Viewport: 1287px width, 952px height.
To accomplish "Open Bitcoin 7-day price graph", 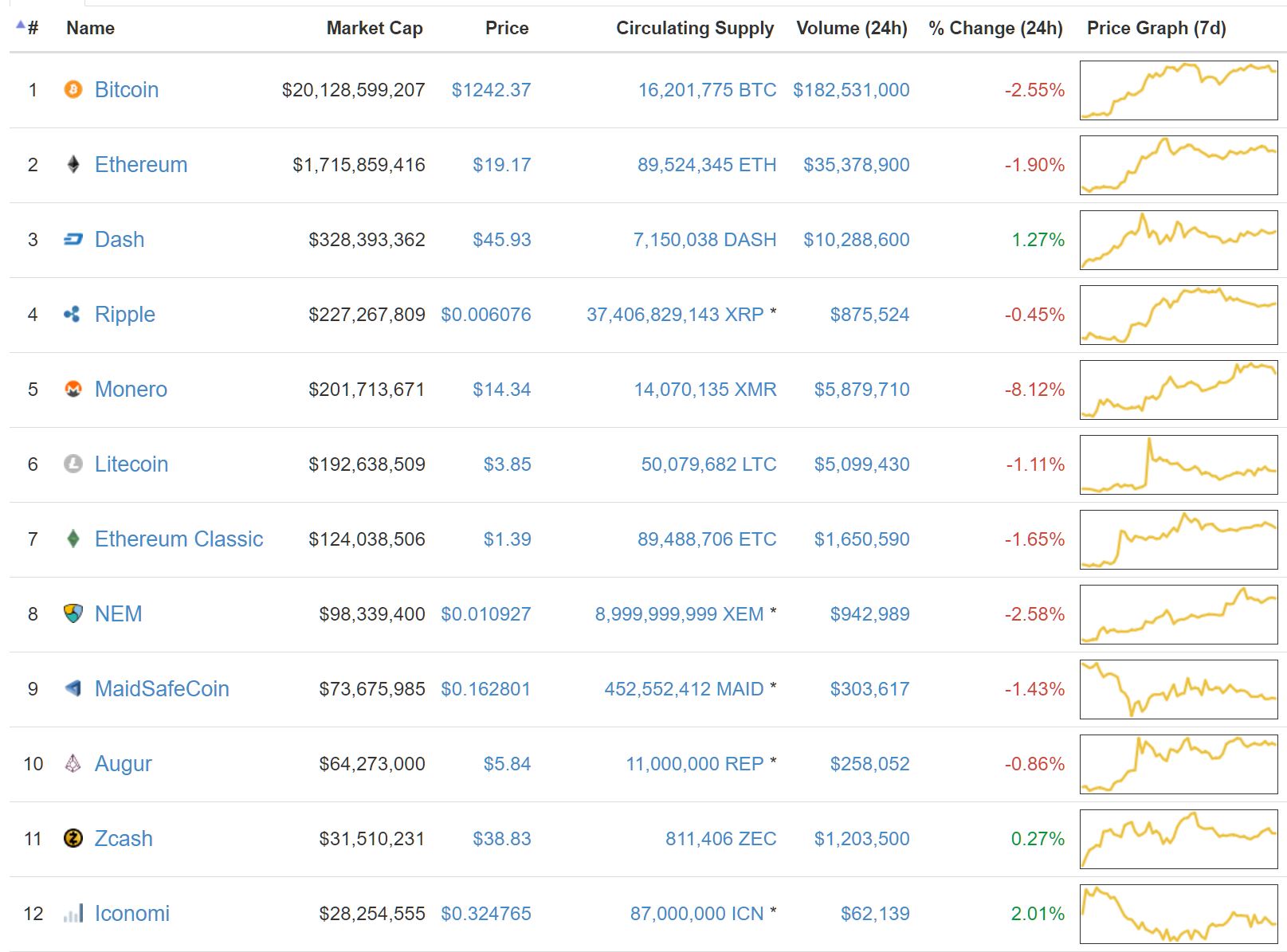I will (1179, 90).
